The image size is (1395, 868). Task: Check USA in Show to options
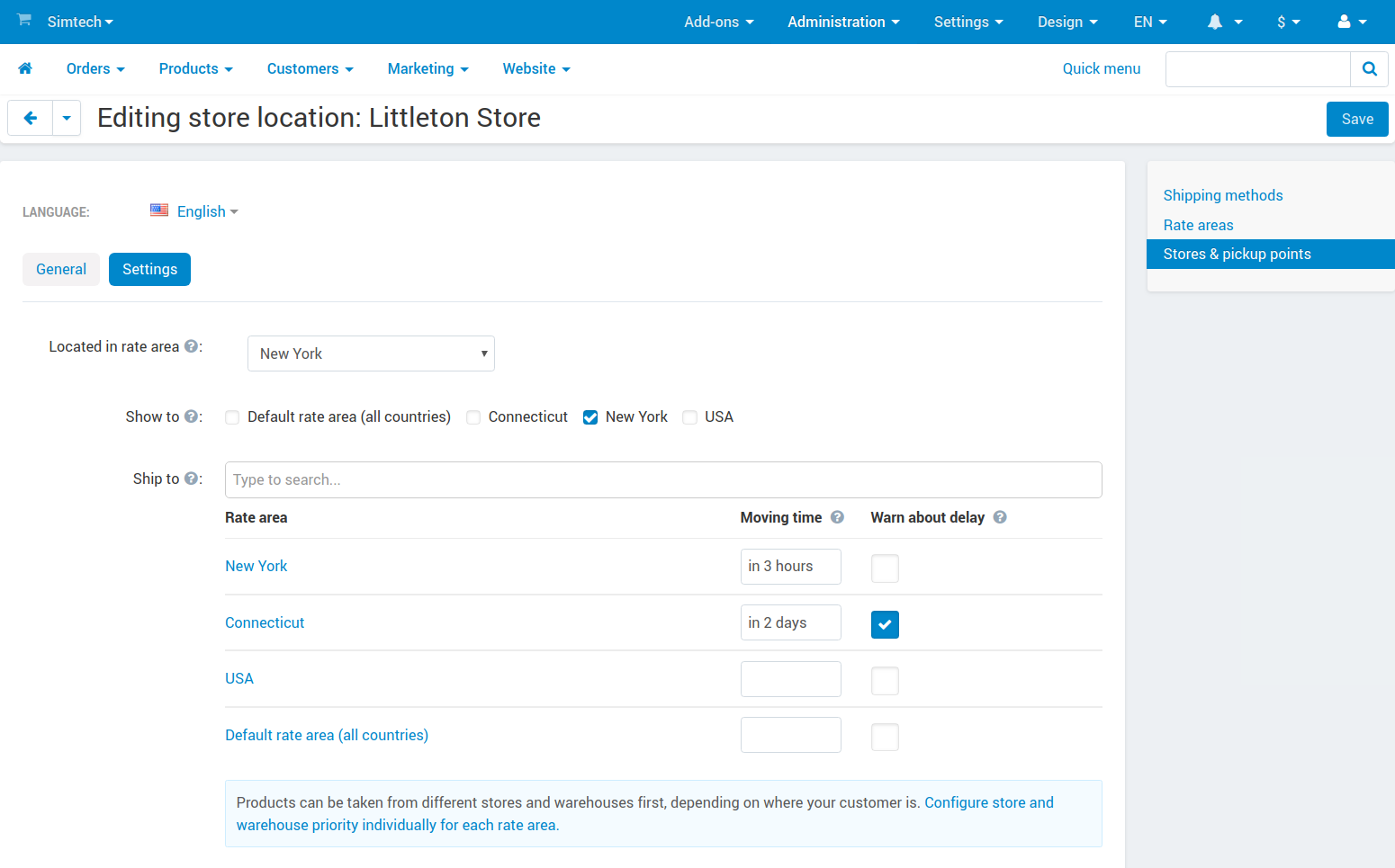coord(689,417)
